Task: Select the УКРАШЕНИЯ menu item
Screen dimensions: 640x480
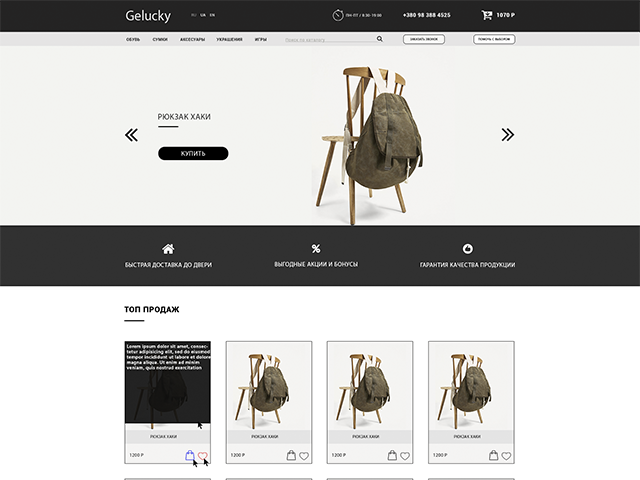Action: coord(229,40)
